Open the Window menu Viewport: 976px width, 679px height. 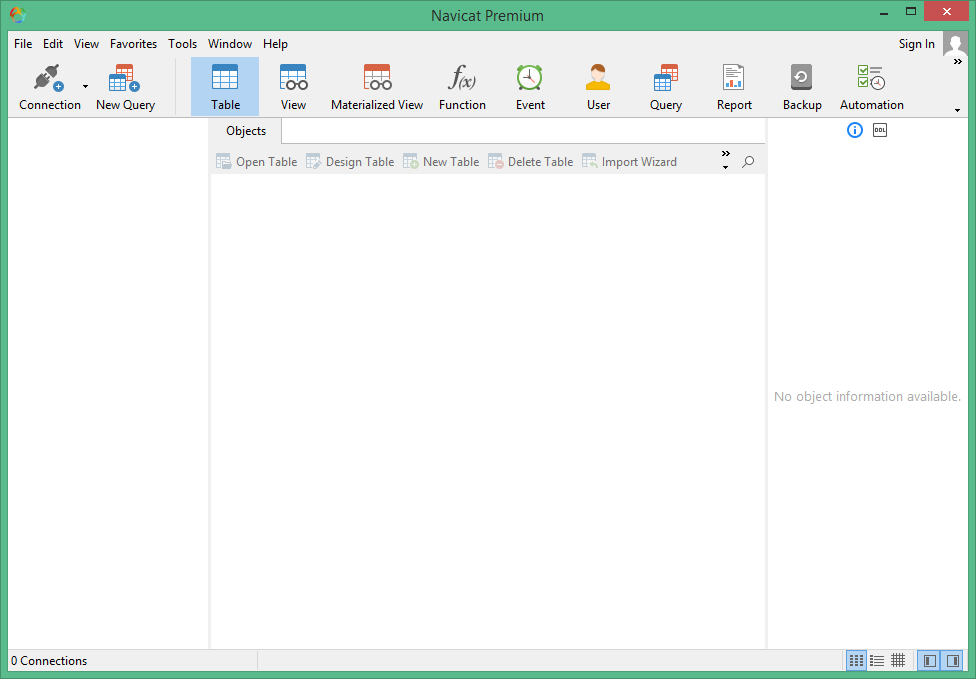tap(230, 44)
